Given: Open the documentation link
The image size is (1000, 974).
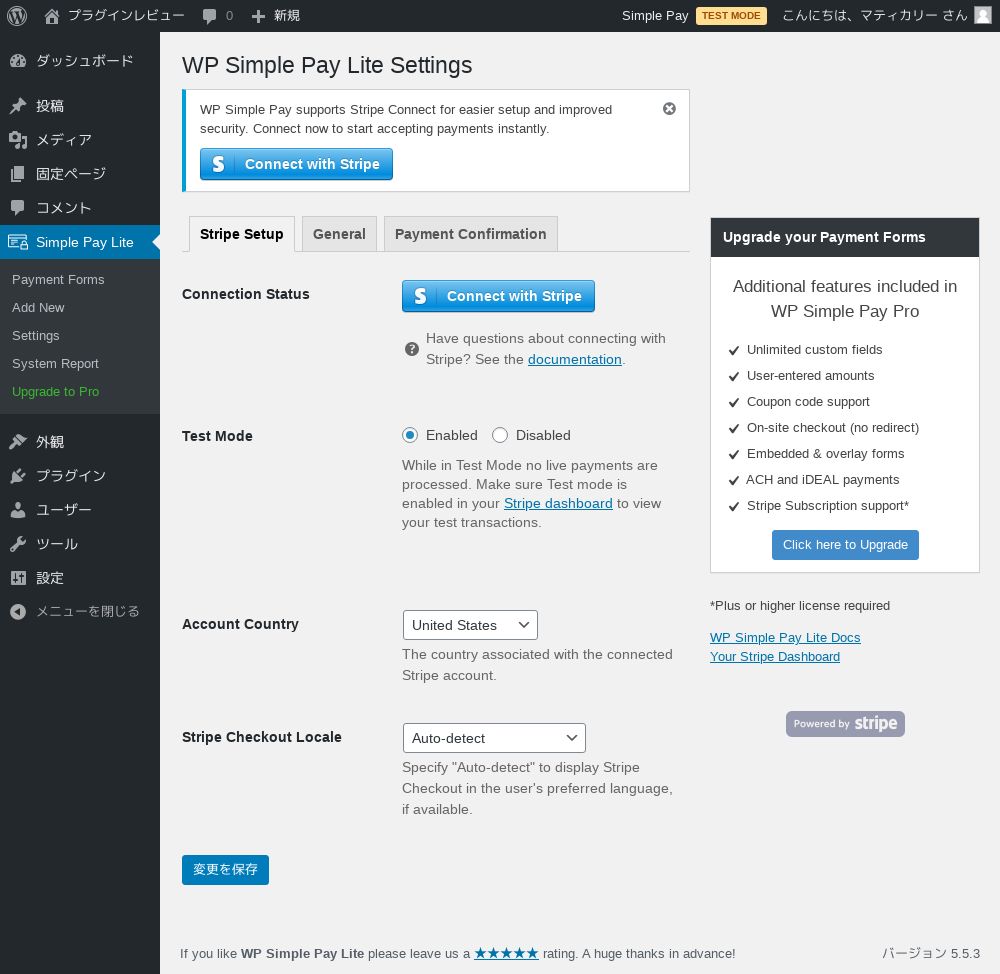Looking at the screenshot, I should pos(575,359).
